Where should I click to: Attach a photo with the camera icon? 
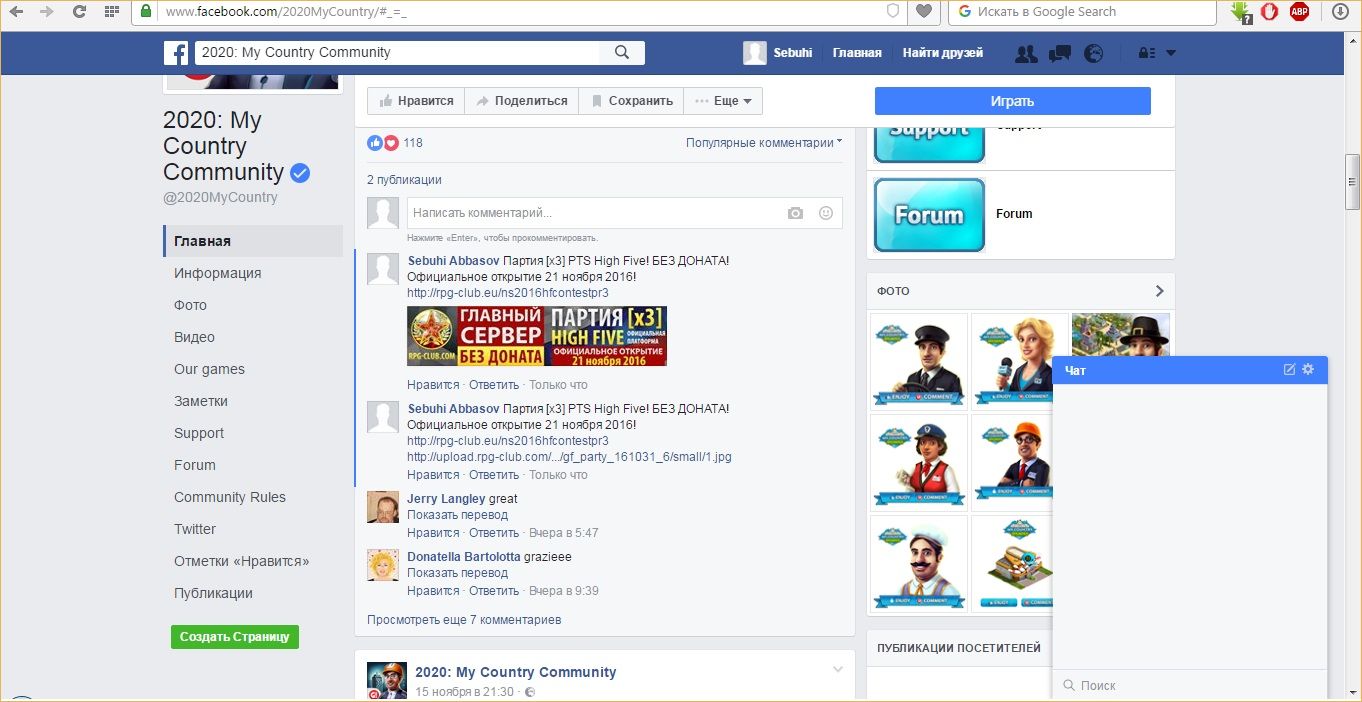tap(795, 213)
